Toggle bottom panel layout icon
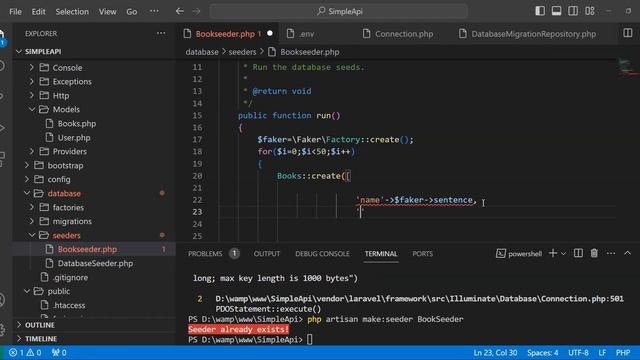Viewport: 640px width, 360px height. 556,11
